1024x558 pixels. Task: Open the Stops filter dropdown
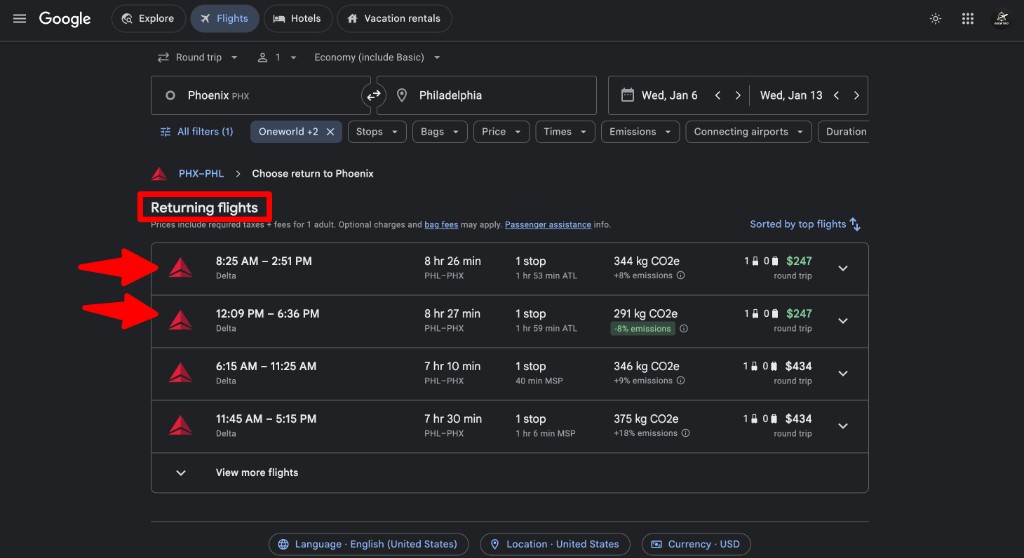pyautogui.click(x=377, y=132)
